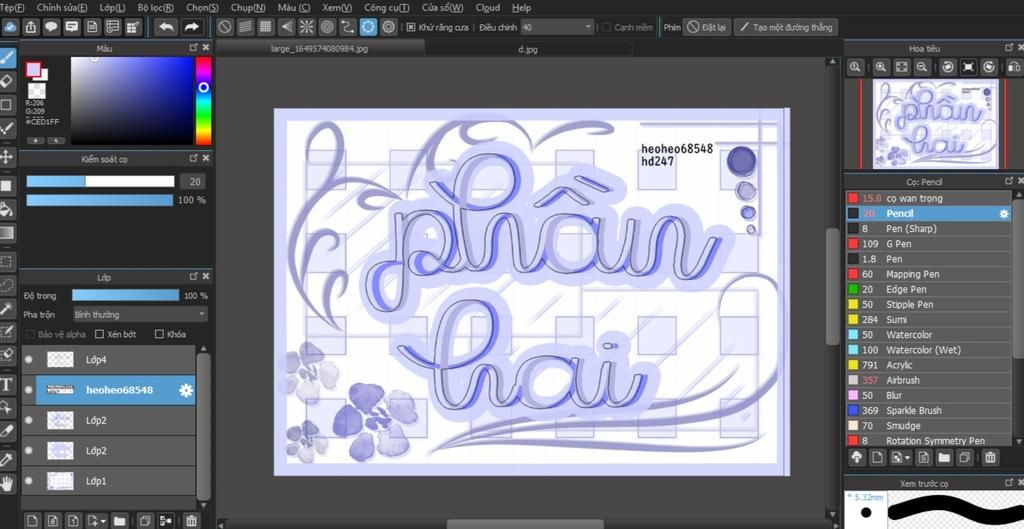Select the Text tool
1024x529 pixels.
coord(7,384)
